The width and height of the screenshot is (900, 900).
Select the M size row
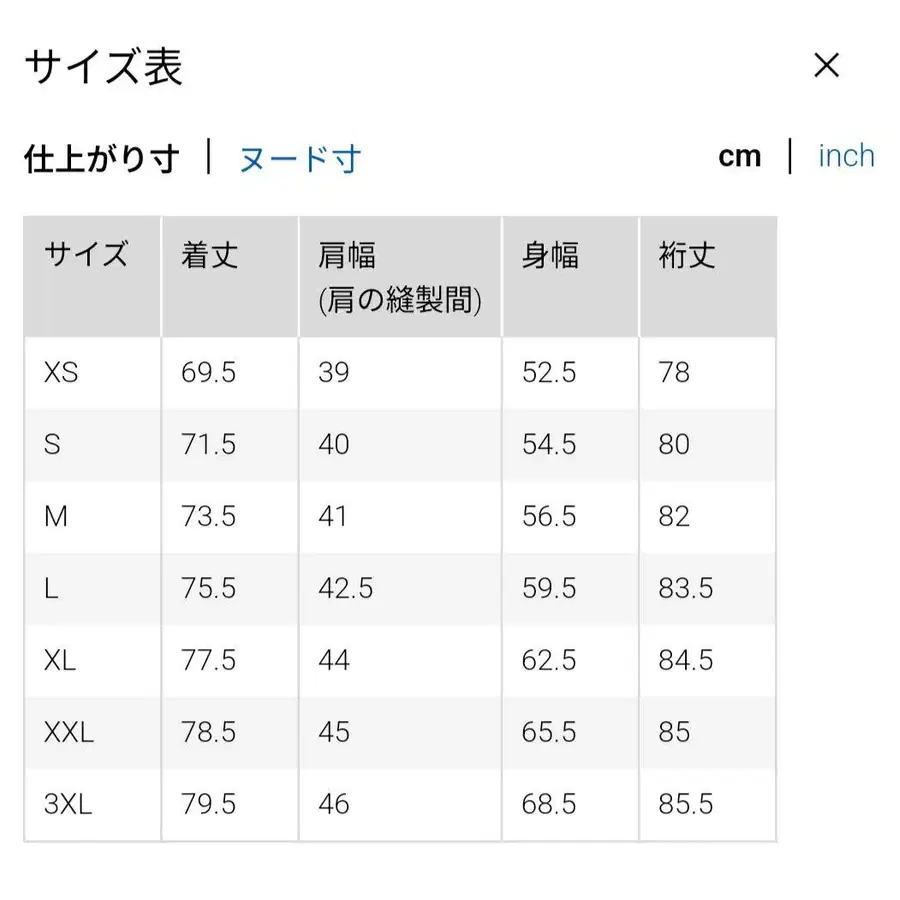coord(56,517)
